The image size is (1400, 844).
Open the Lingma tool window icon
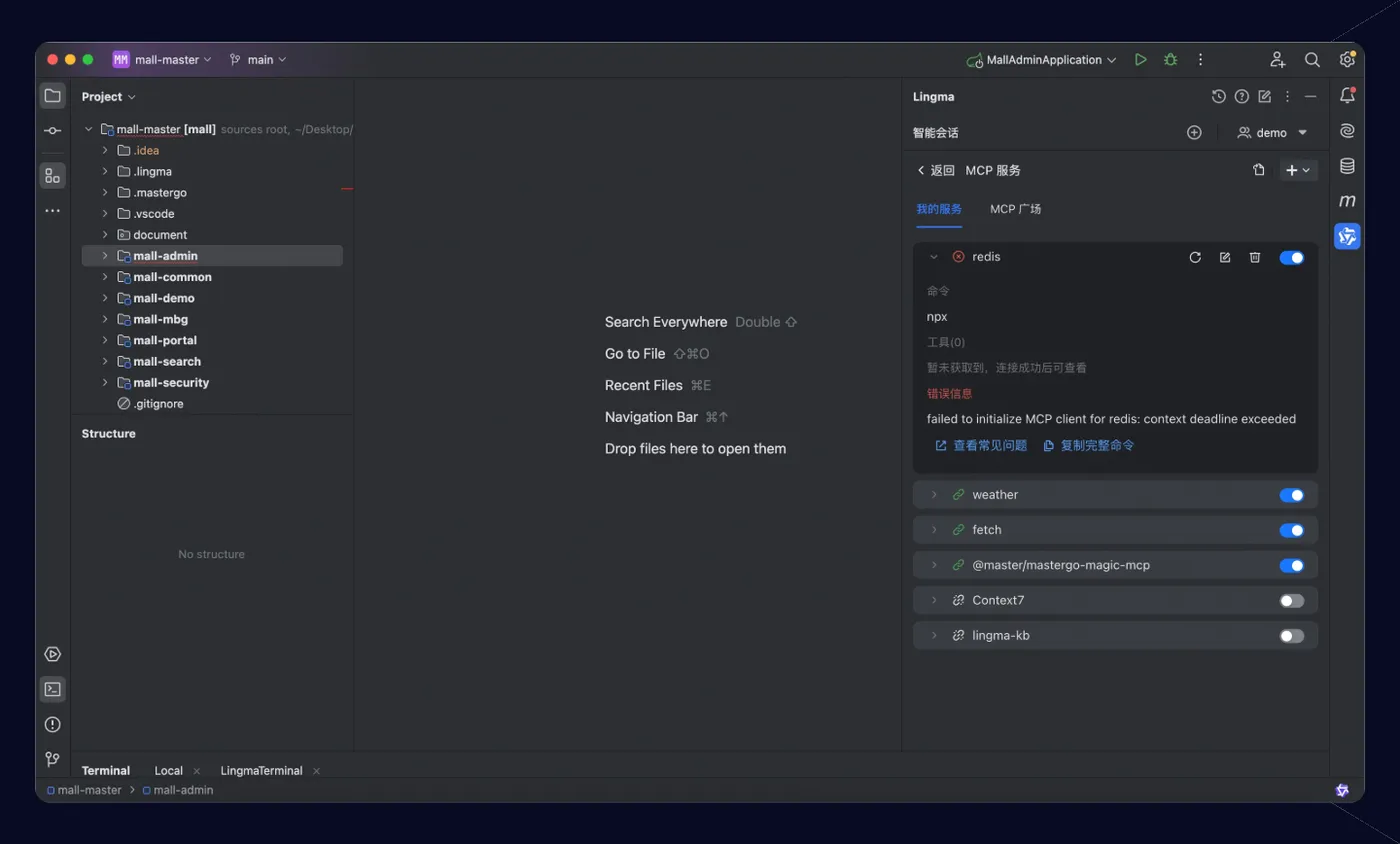coord(1347,236)
